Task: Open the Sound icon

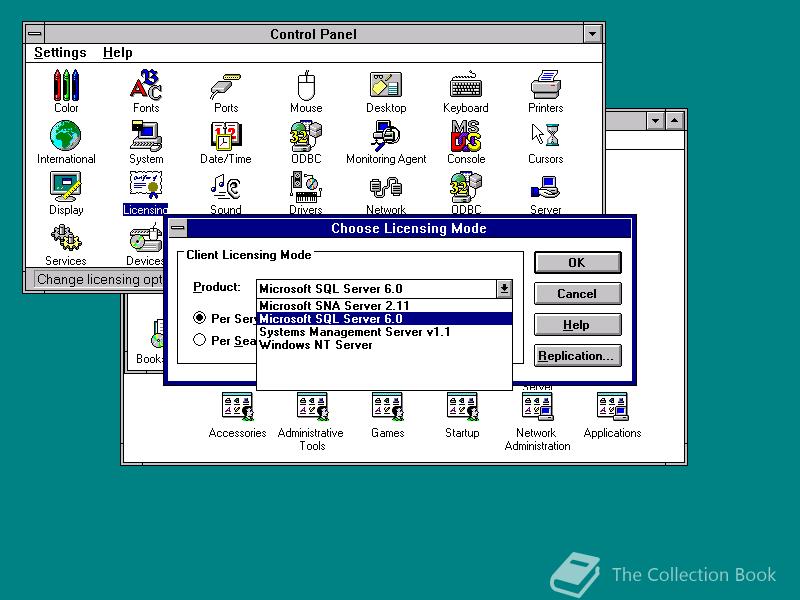Action: (x=226, y=193)
